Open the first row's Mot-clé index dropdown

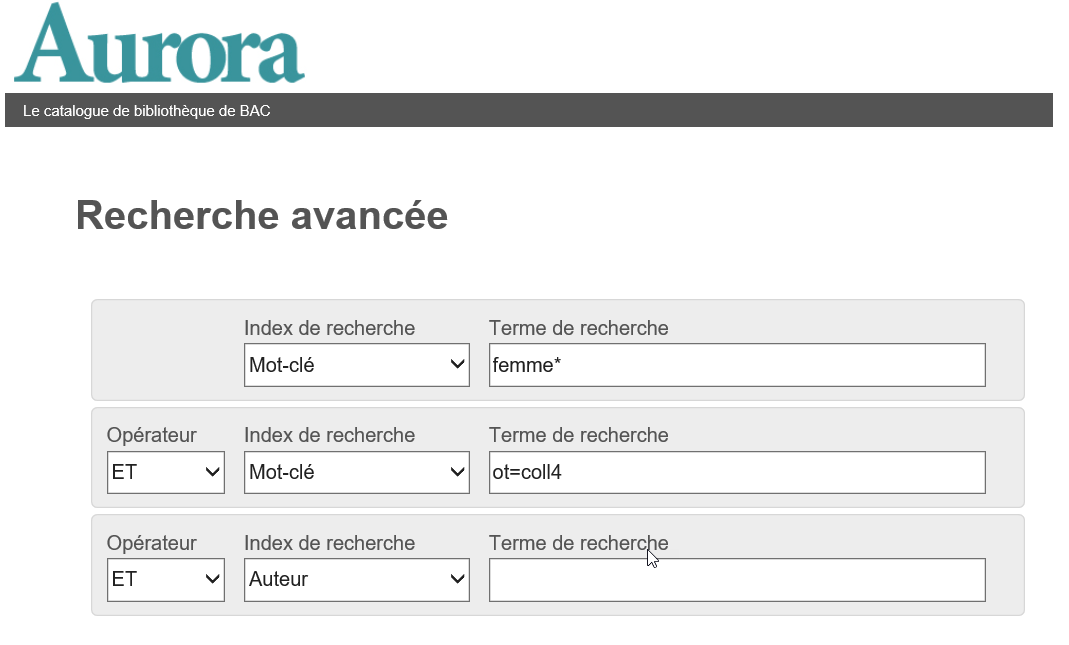tap(356, 365)
